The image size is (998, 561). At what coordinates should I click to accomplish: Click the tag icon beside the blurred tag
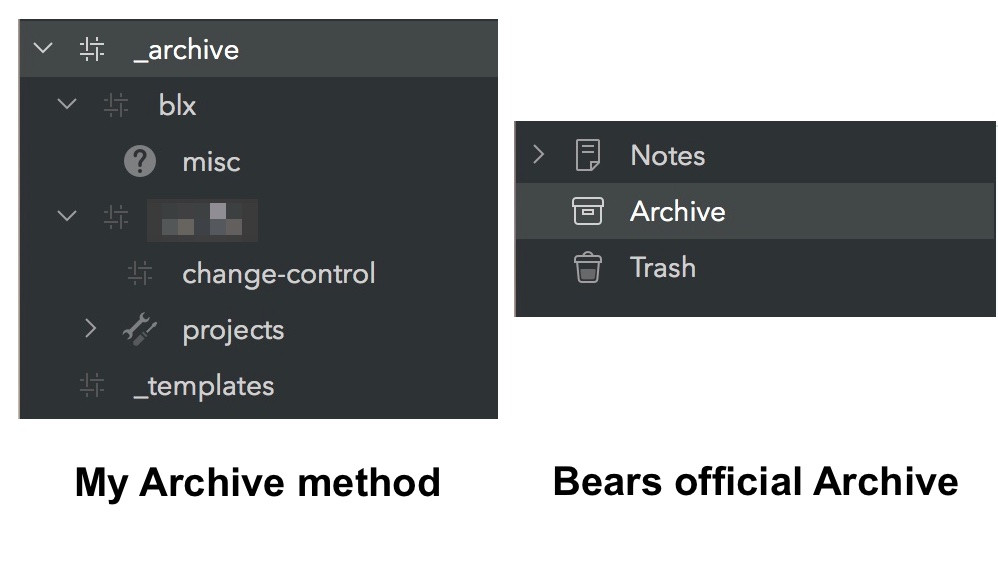116,216
